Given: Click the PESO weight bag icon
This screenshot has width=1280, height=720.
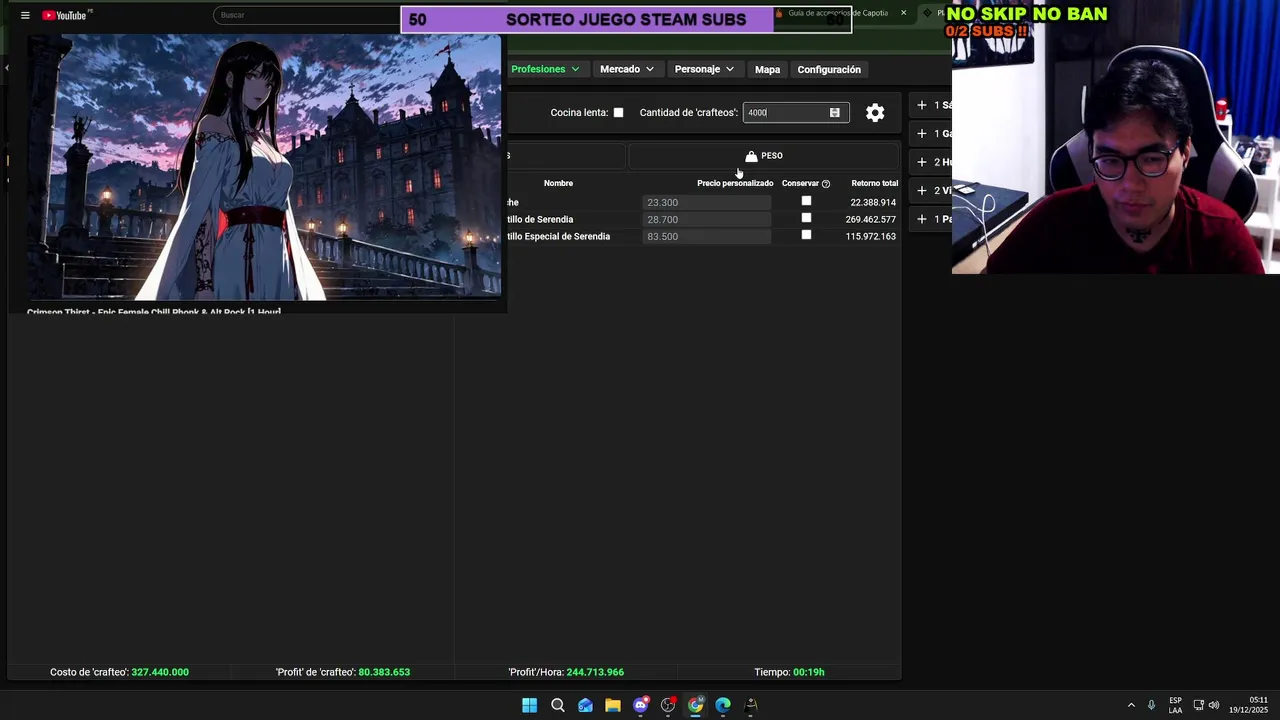Looking at the screenshot, I should point(751,156).
